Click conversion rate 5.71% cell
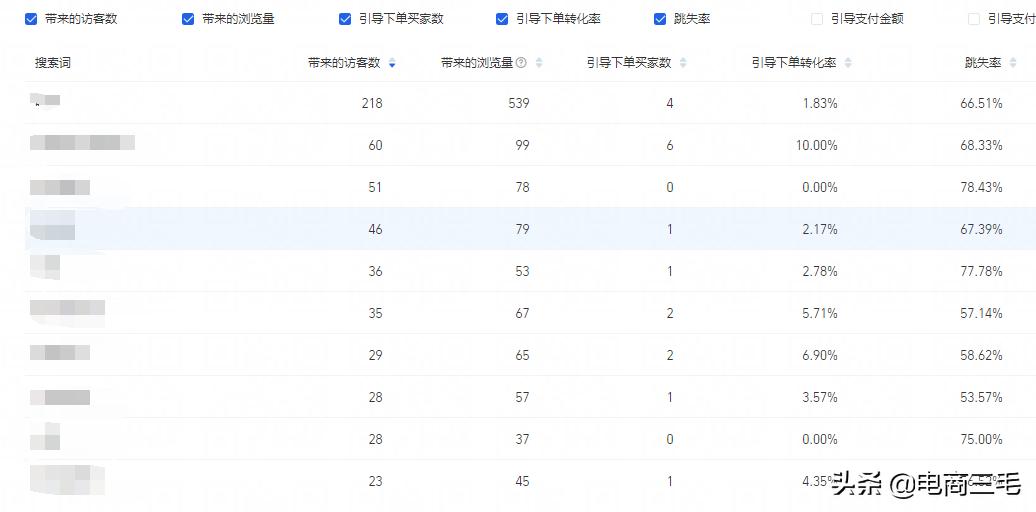This screenshot has height=512, width=1036. coord(820,314)
